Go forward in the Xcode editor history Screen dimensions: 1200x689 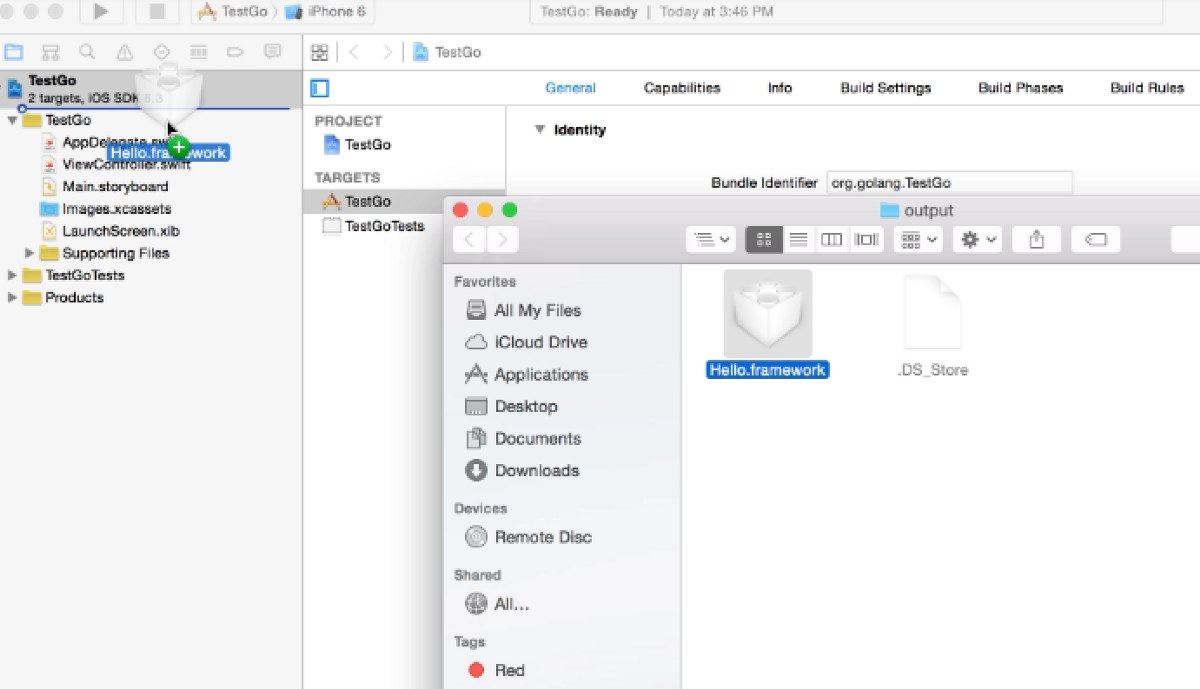[387, 52]
